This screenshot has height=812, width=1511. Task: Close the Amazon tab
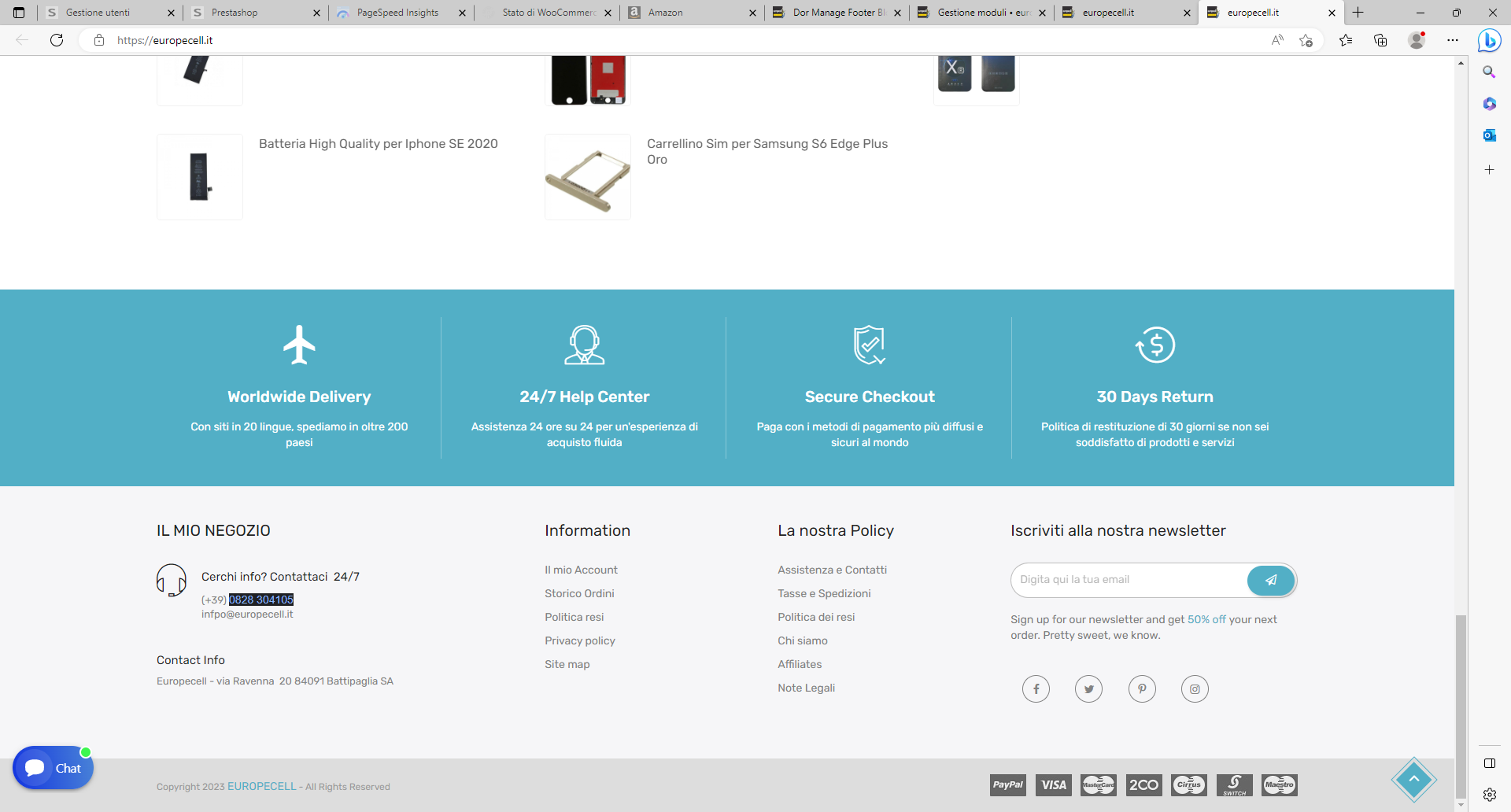click(x=752, y=13)
